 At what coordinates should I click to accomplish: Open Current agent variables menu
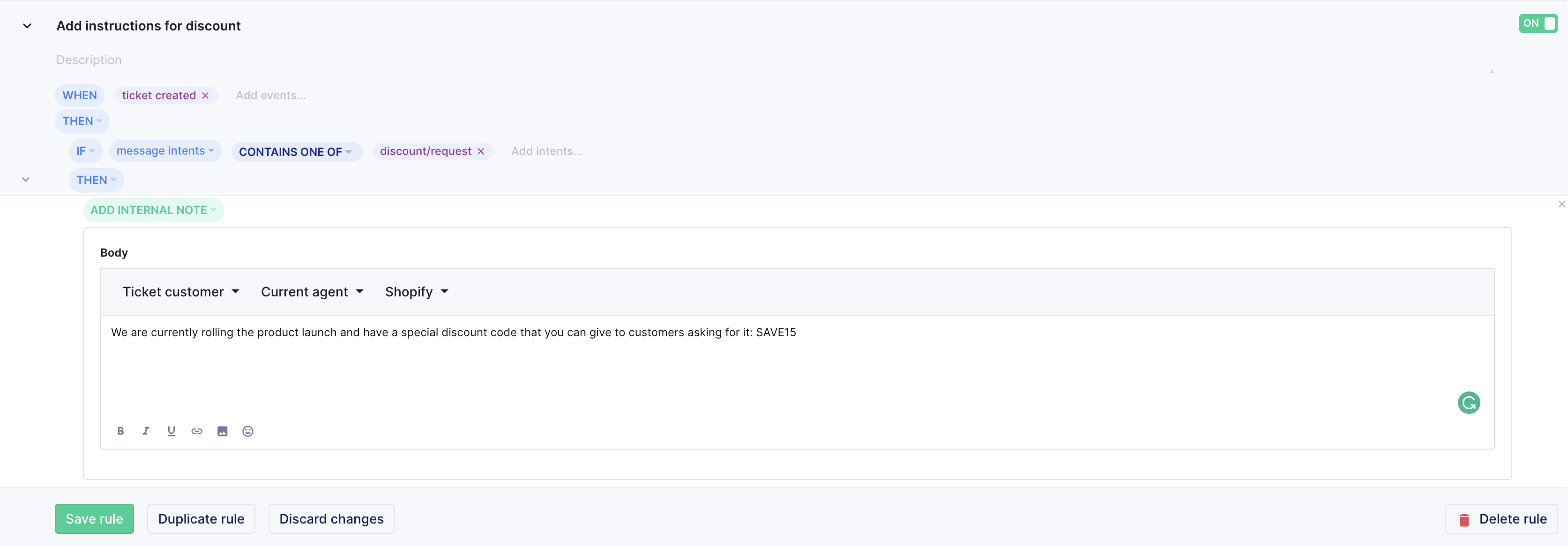[x=312, y=292]
